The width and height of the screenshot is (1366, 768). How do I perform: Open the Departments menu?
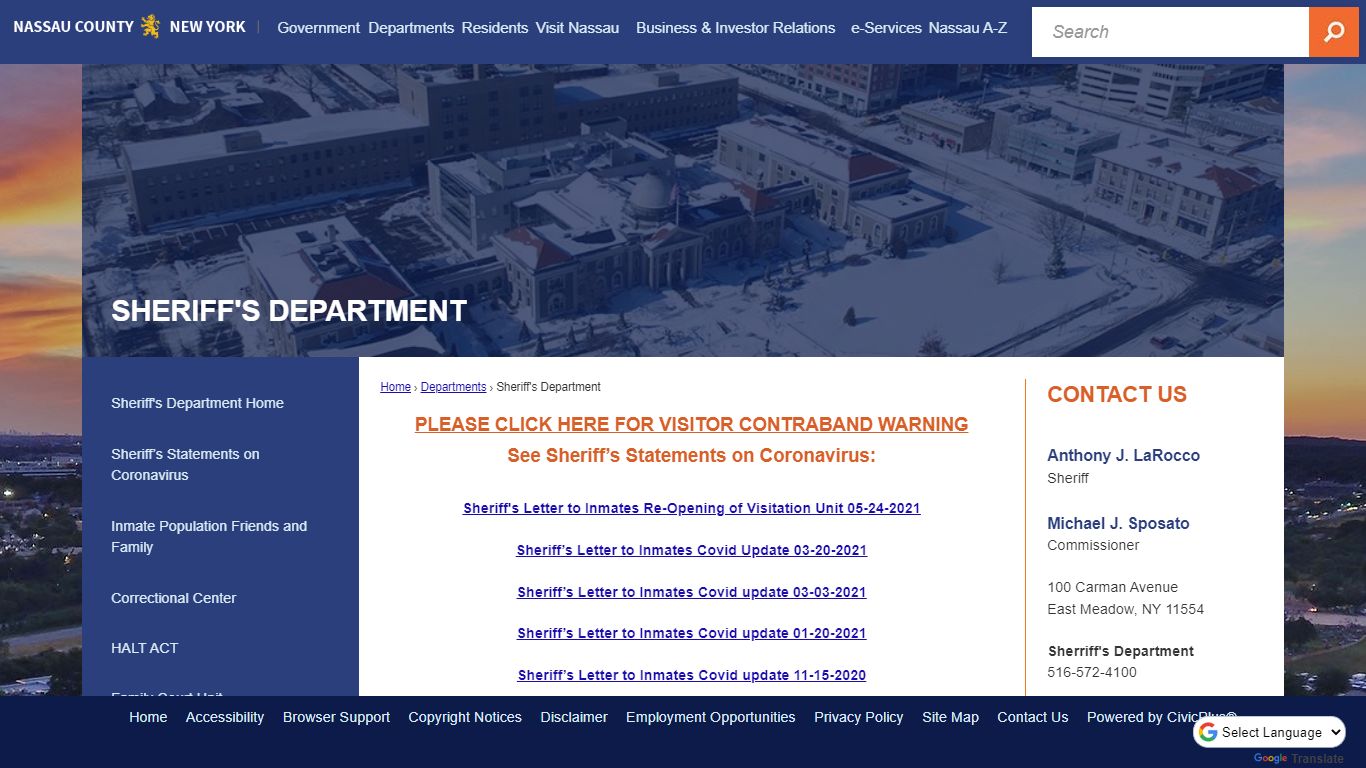[411, 28]
